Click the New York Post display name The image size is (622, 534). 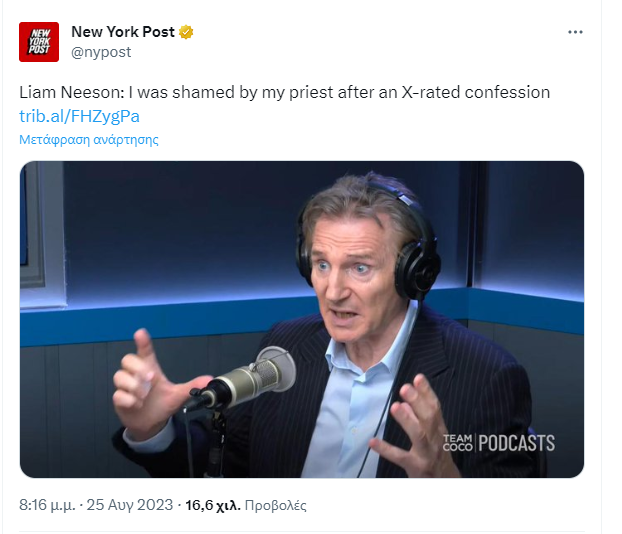123,32
